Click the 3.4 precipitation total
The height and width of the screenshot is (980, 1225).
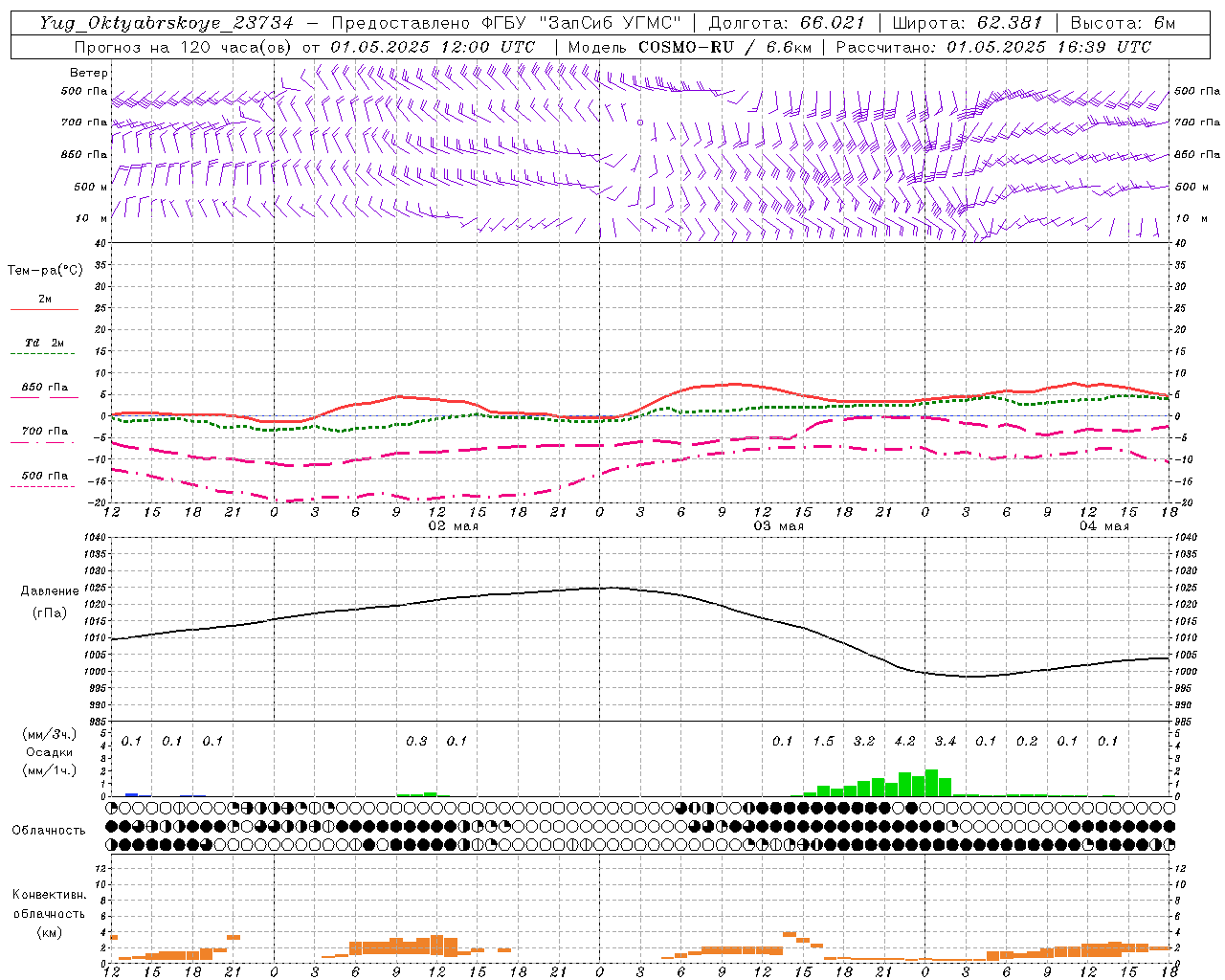click(x=946, y=742)
